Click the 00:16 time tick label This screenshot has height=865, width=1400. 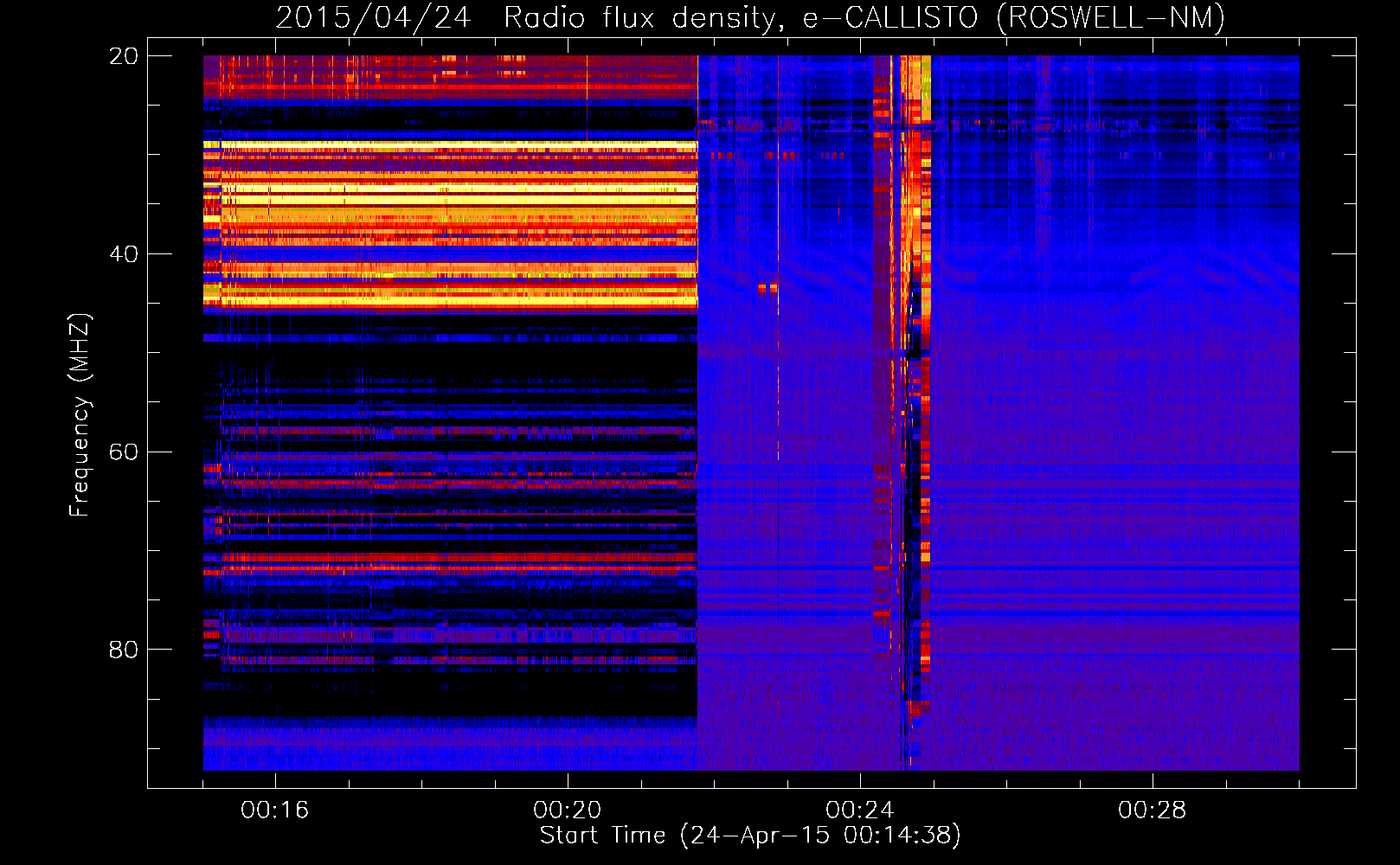tap(275, 811)
